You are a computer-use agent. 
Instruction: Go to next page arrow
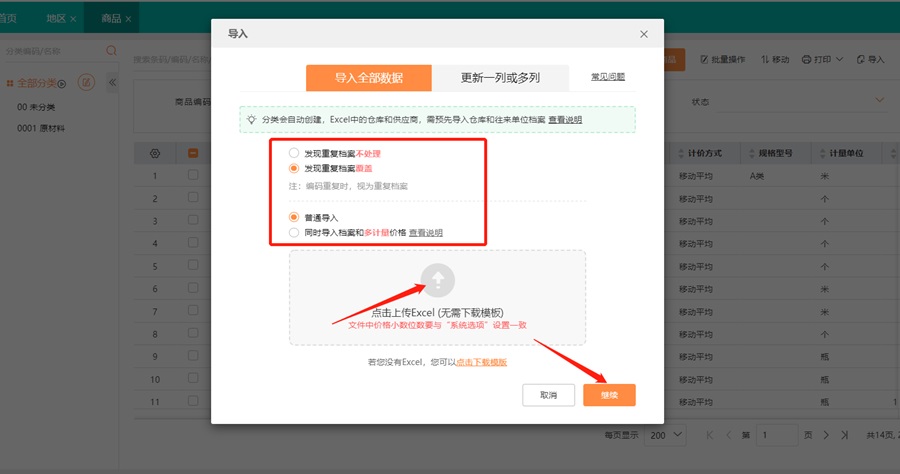826,435
